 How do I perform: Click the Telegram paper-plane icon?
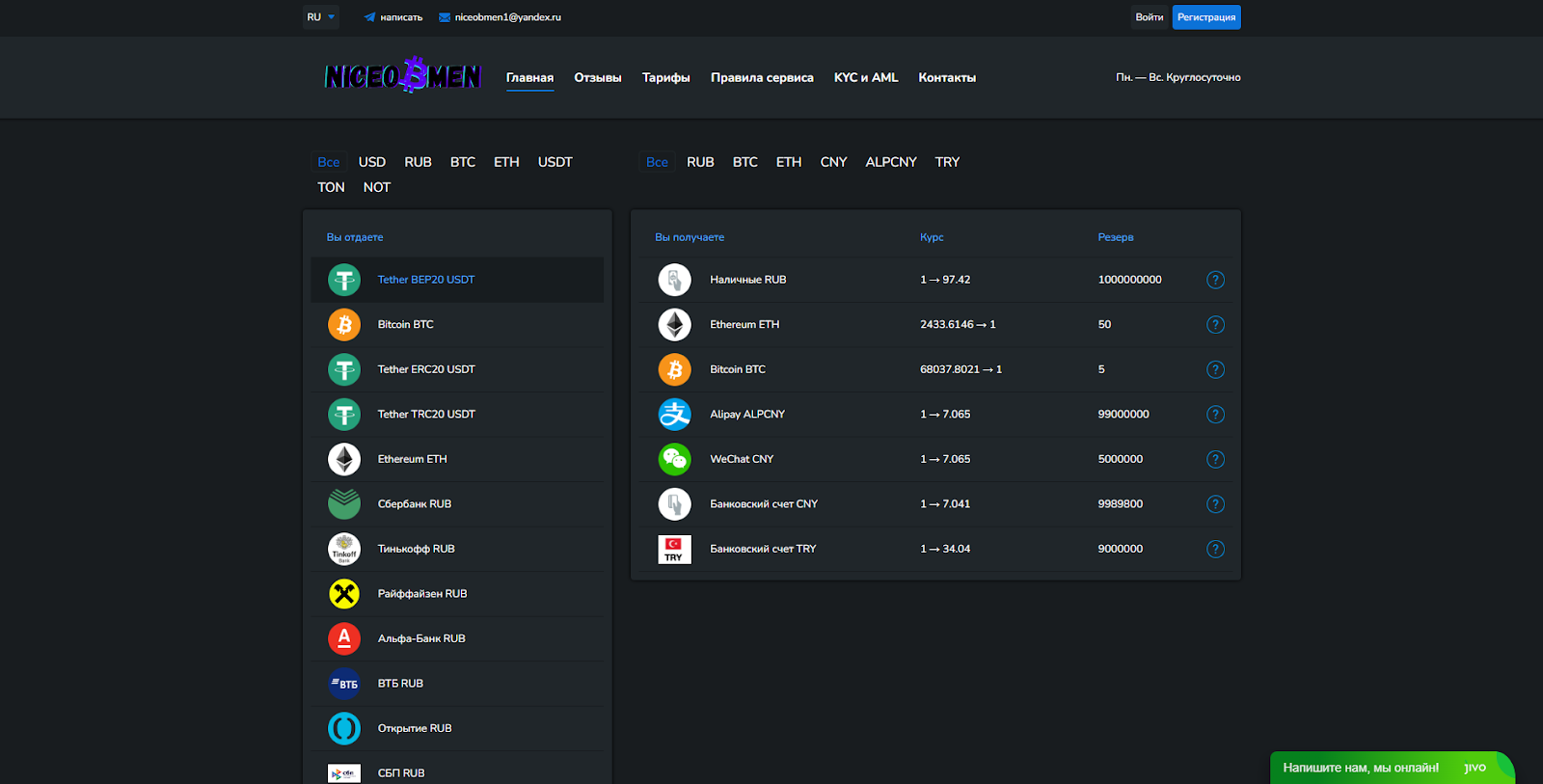369,17
